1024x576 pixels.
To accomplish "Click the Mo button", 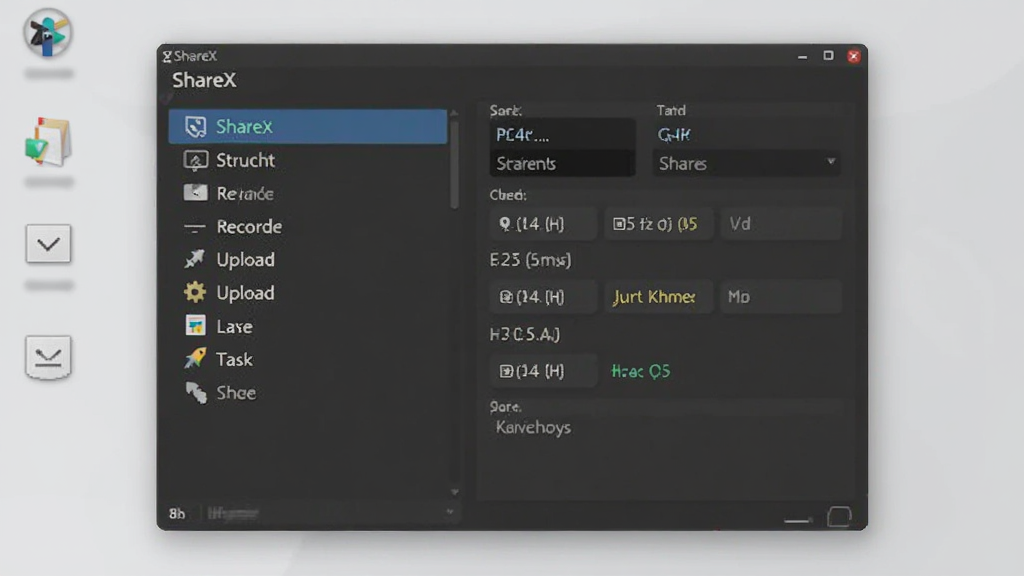I will 780,297.
